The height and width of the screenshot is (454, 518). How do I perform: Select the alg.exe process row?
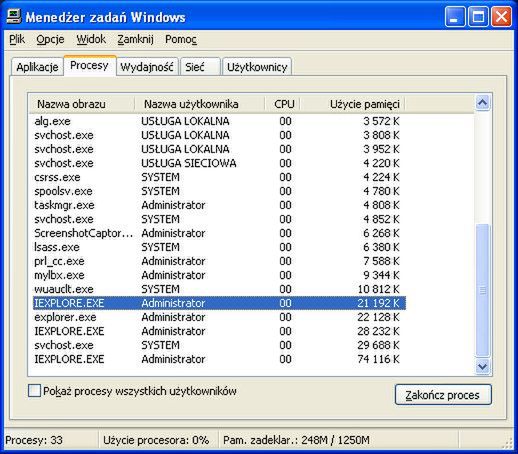219,121
